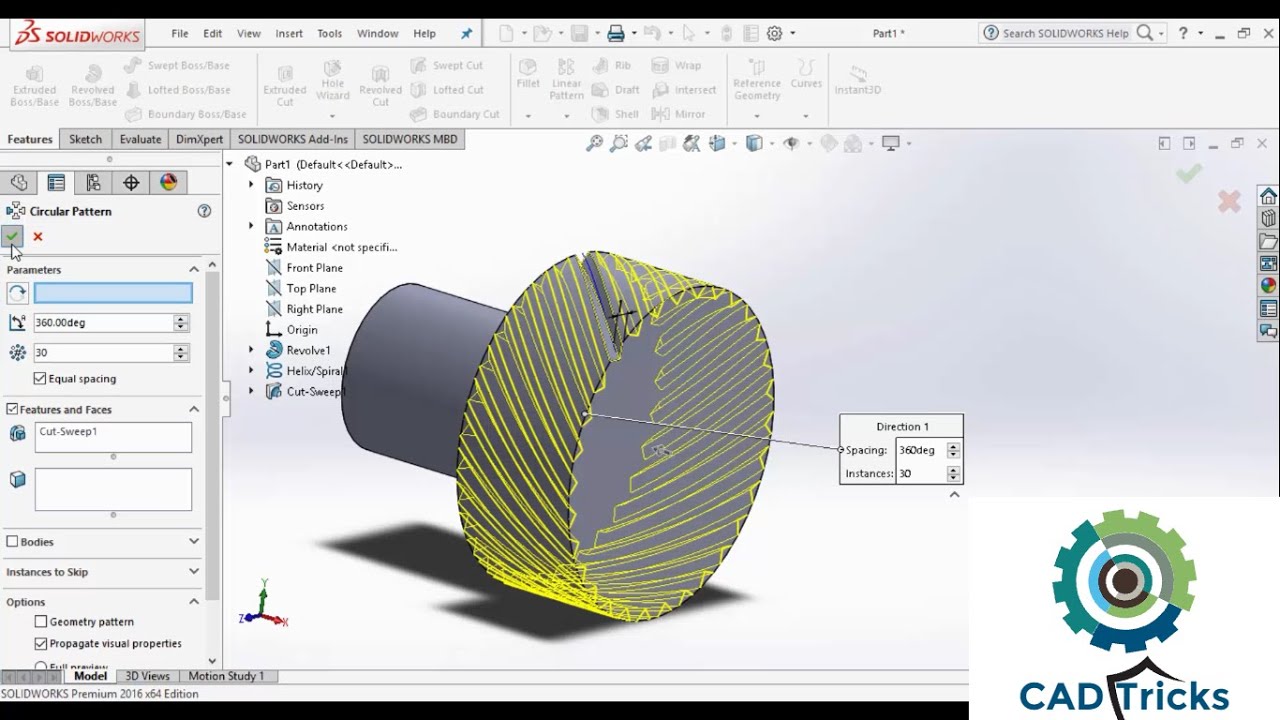
Task: Cancel the Circular Pattern with the red X
Action: pyautogui.click(x=38, y=237)
